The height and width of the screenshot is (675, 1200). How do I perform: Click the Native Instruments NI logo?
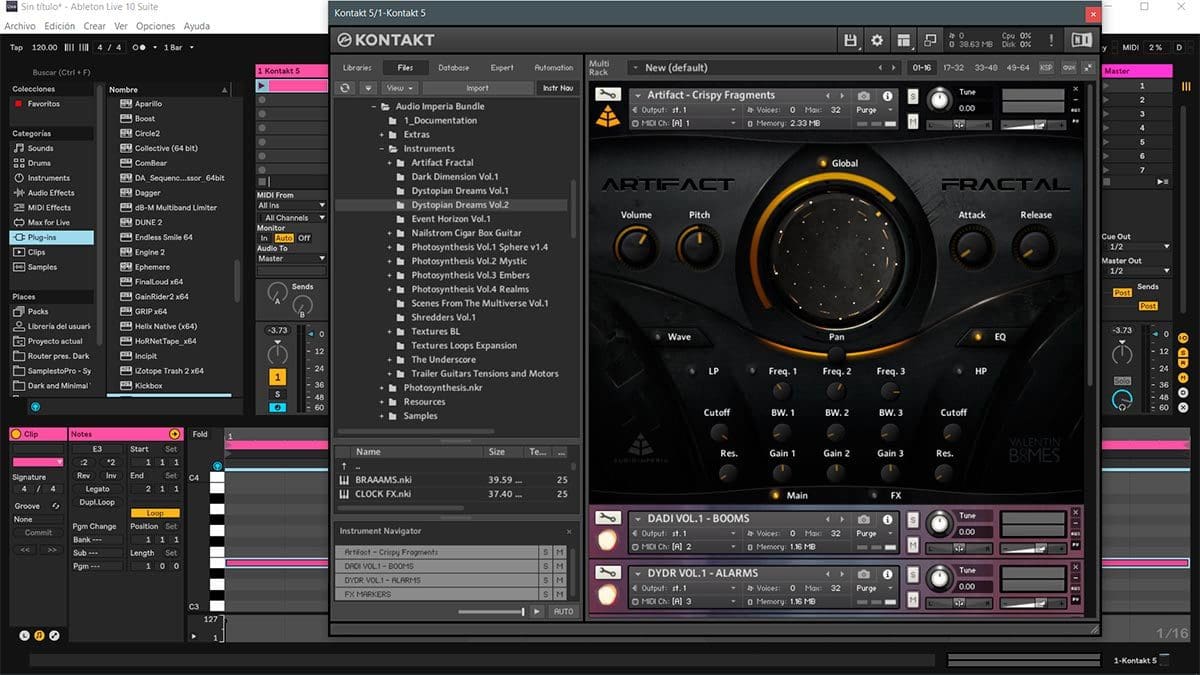coord(1081,40)
